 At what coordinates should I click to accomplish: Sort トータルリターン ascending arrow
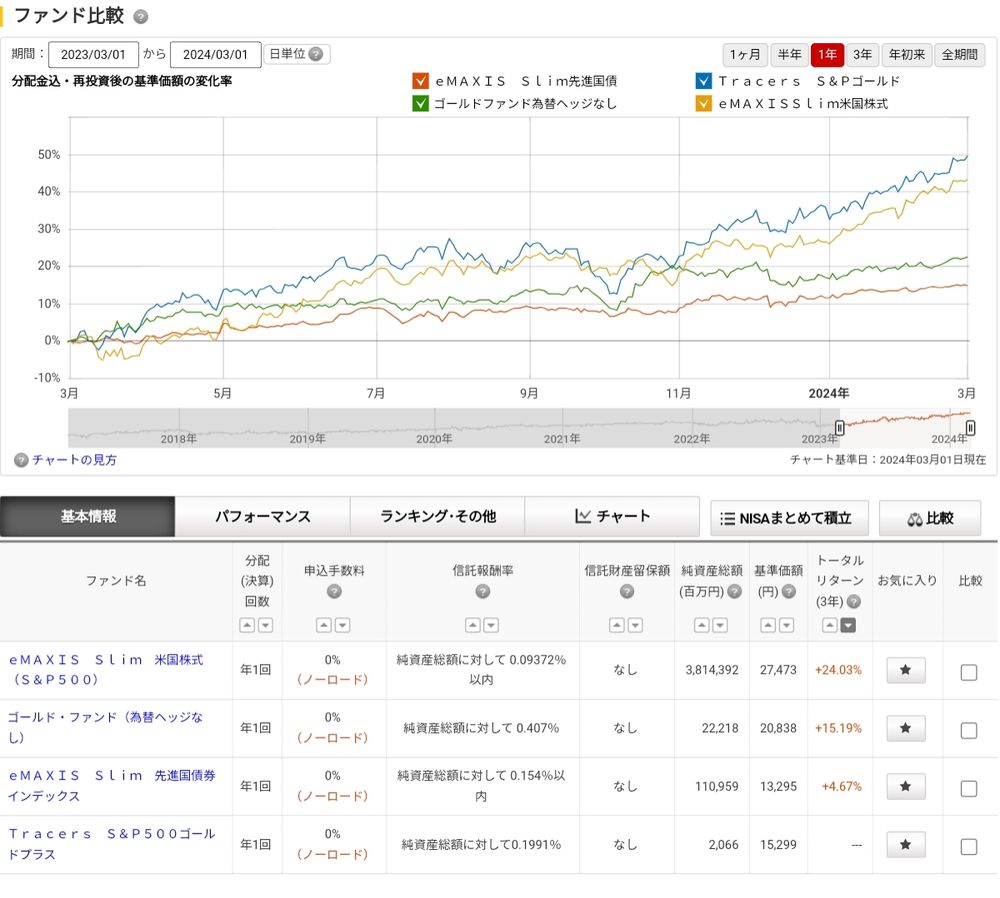(x=830, y=625)
